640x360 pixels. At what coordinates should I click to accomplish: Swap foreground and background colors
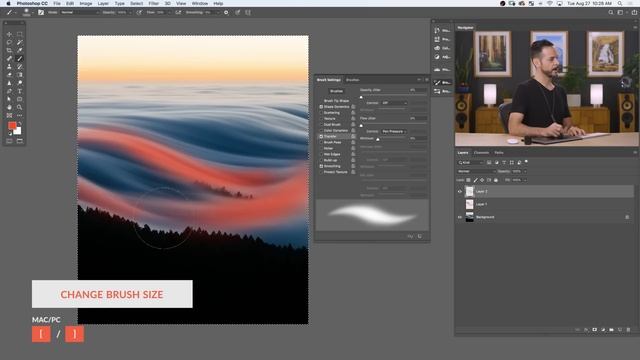[20, 124]
